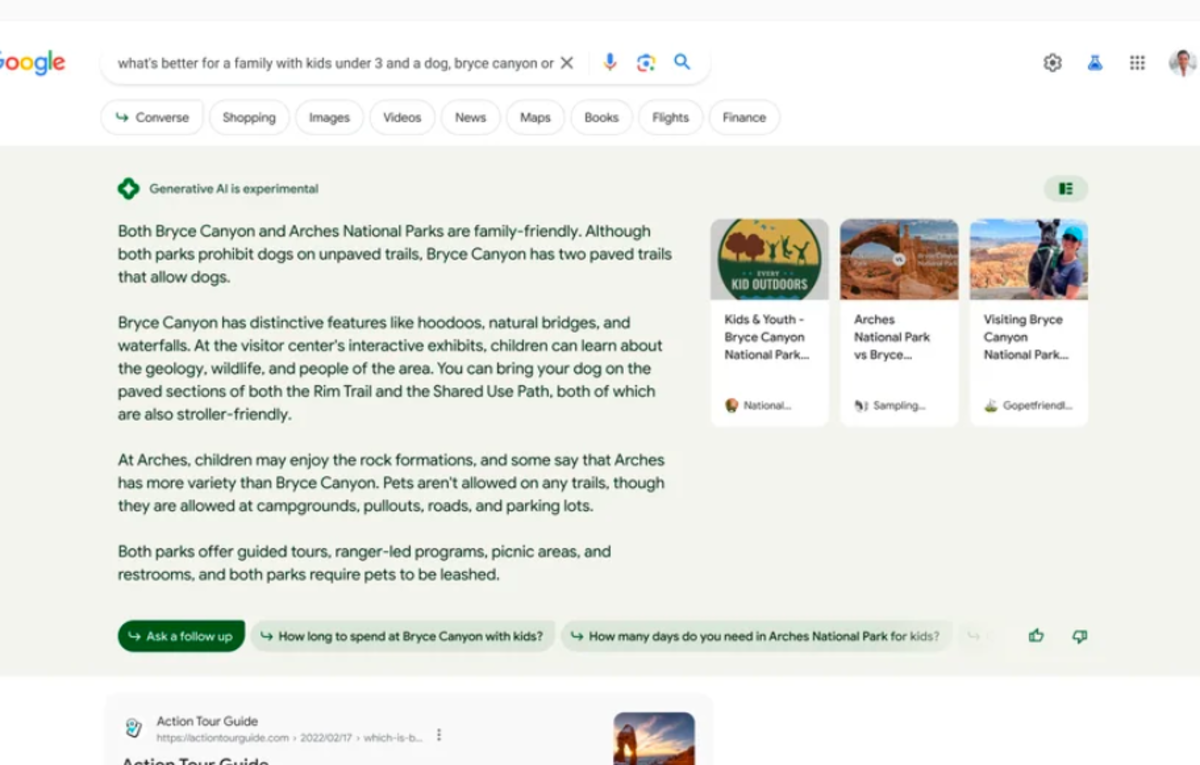
Task: Give thumbs down to the AI answer
Action: coord(1079,635)
